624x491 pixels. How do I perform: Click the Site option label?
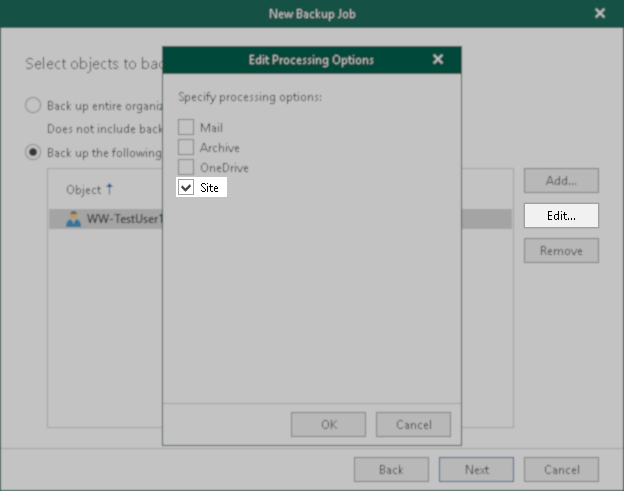[x=209, y=187]
